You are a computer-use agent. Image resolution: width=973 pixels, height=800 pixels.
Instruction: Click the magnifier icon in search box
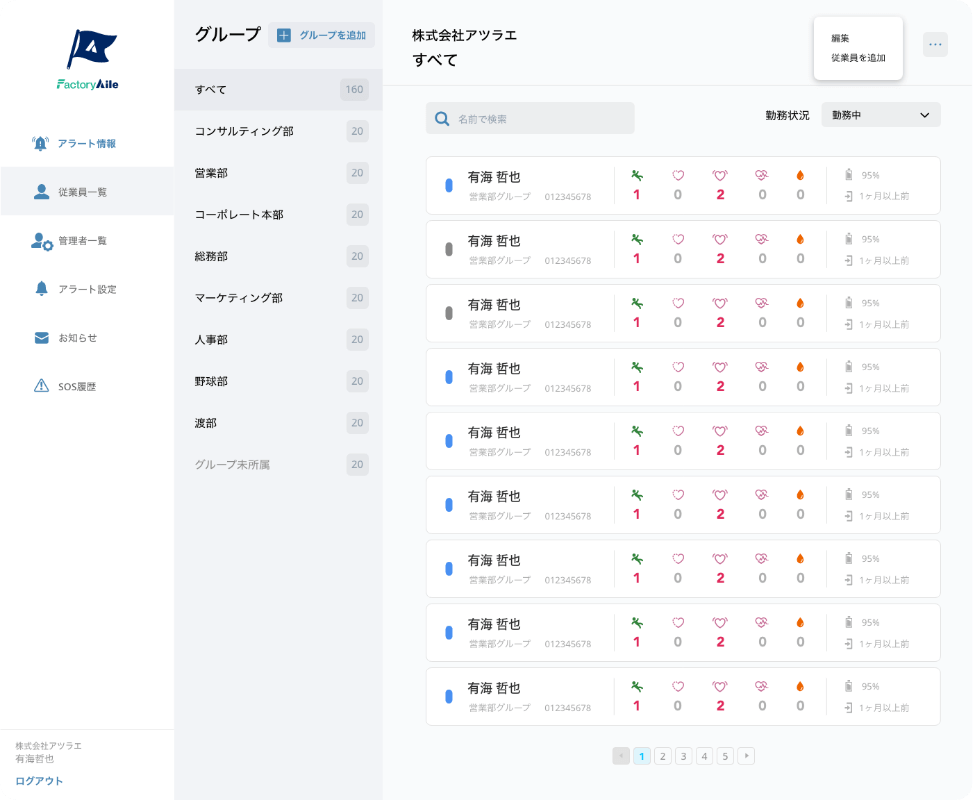[442, 119]
